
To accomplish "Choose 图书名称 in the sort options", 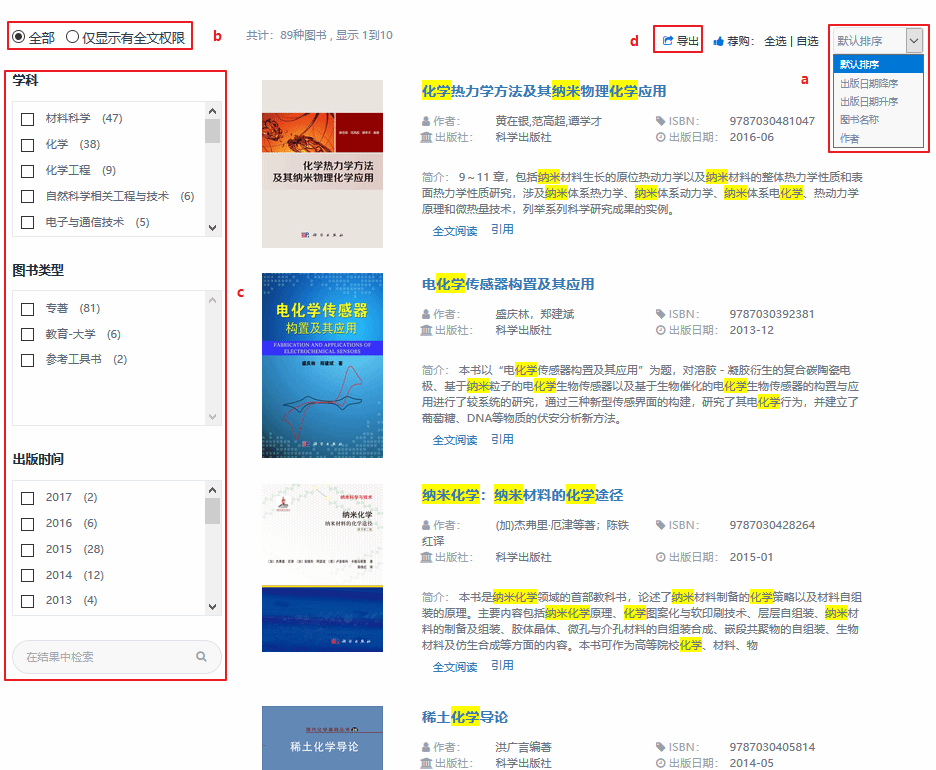I will click(x=859, y=120).
